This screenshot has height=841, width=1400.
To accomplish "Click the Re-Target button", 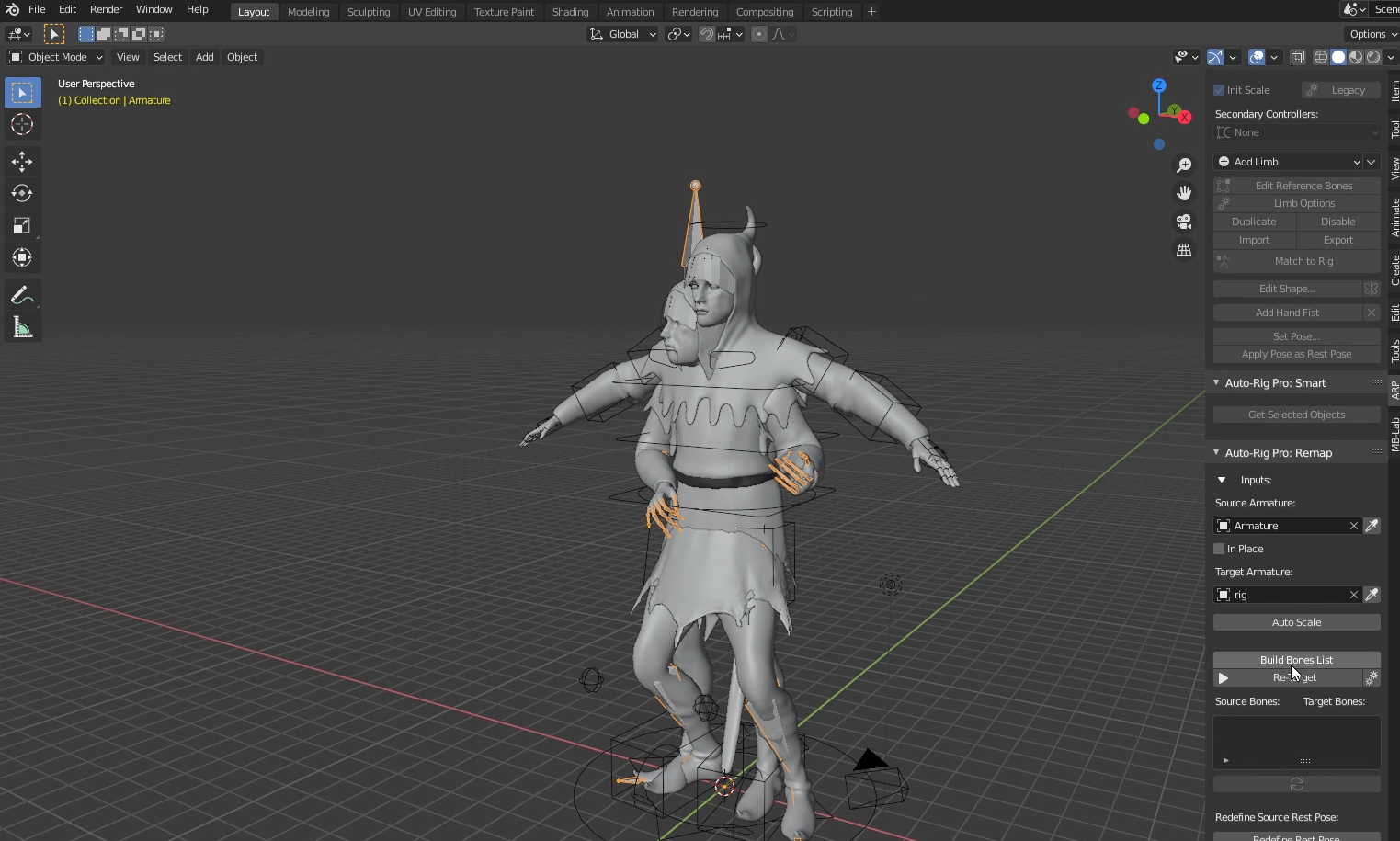I will (x=1288, y=677).
